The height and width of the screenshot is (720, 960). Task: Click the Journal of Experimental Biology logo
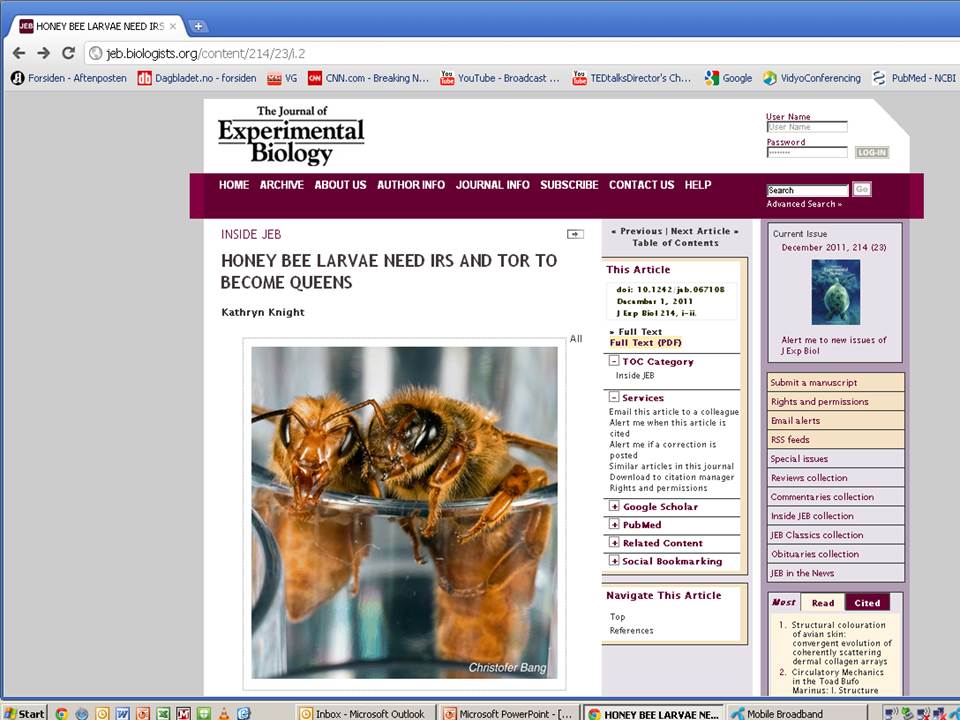point(291,136)
